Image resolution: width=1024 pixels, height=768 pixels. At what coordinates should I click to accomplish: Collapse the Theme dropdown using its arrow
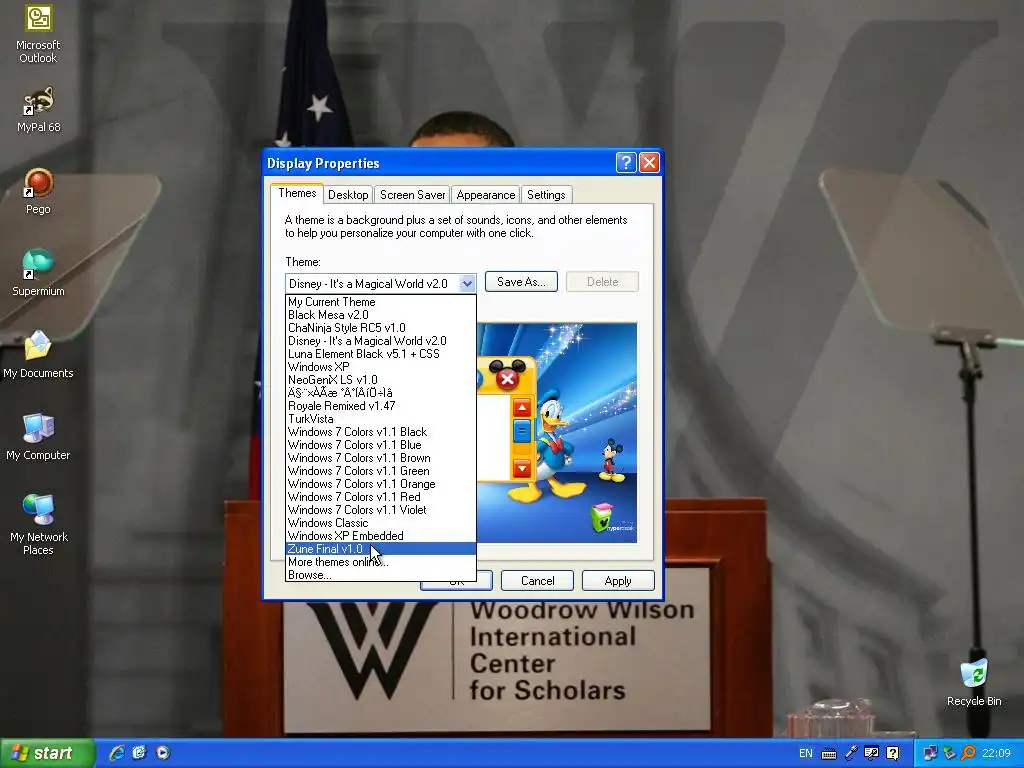click(x=466, y=283)
